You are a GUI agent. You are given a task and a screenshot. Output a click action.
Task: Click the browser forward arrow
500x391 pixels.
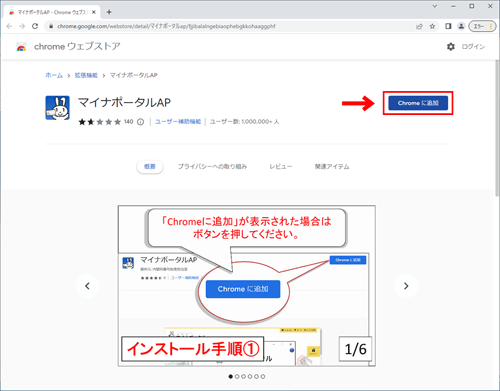pos(22,26)
